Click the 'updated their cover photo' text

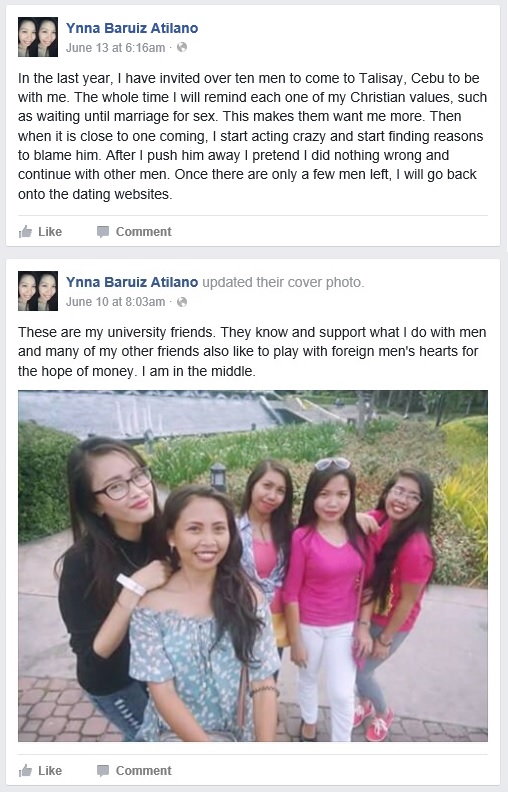point(283,282)
